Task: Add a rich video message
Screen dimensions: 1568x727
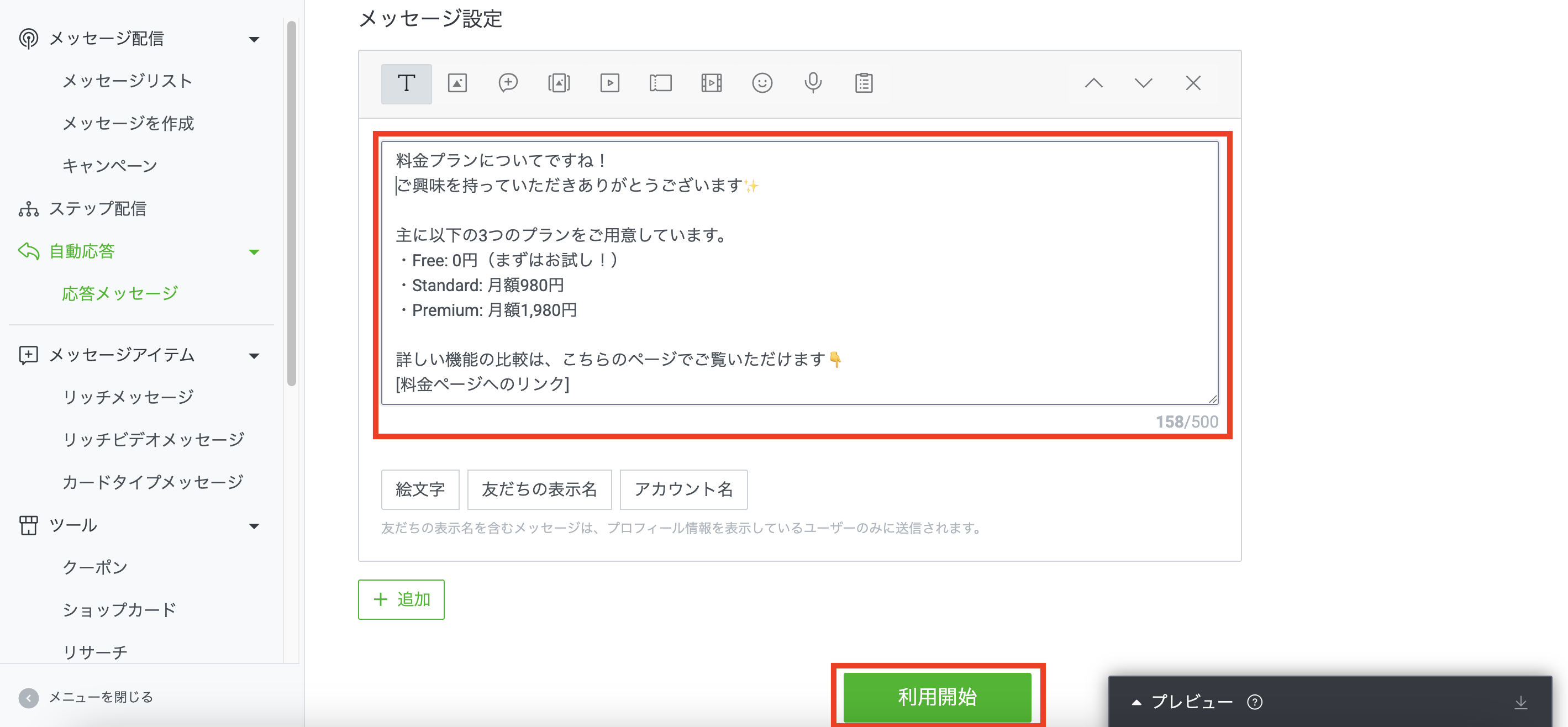Action: 712,83
